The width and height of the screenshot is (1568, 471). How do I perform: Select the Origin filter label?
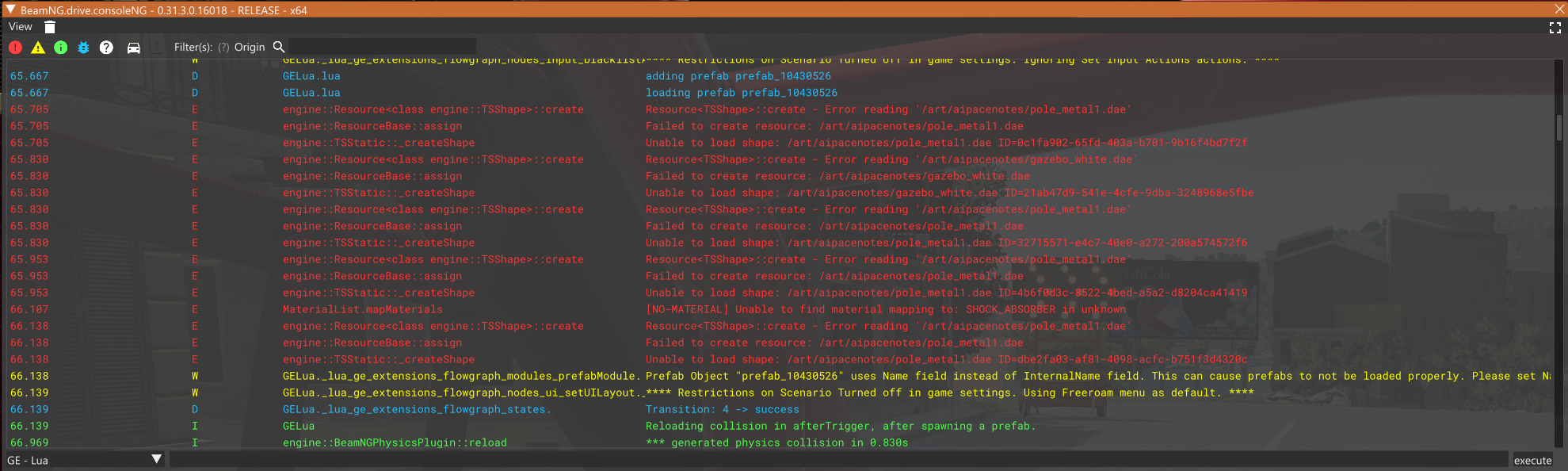(x=250, y=48)
